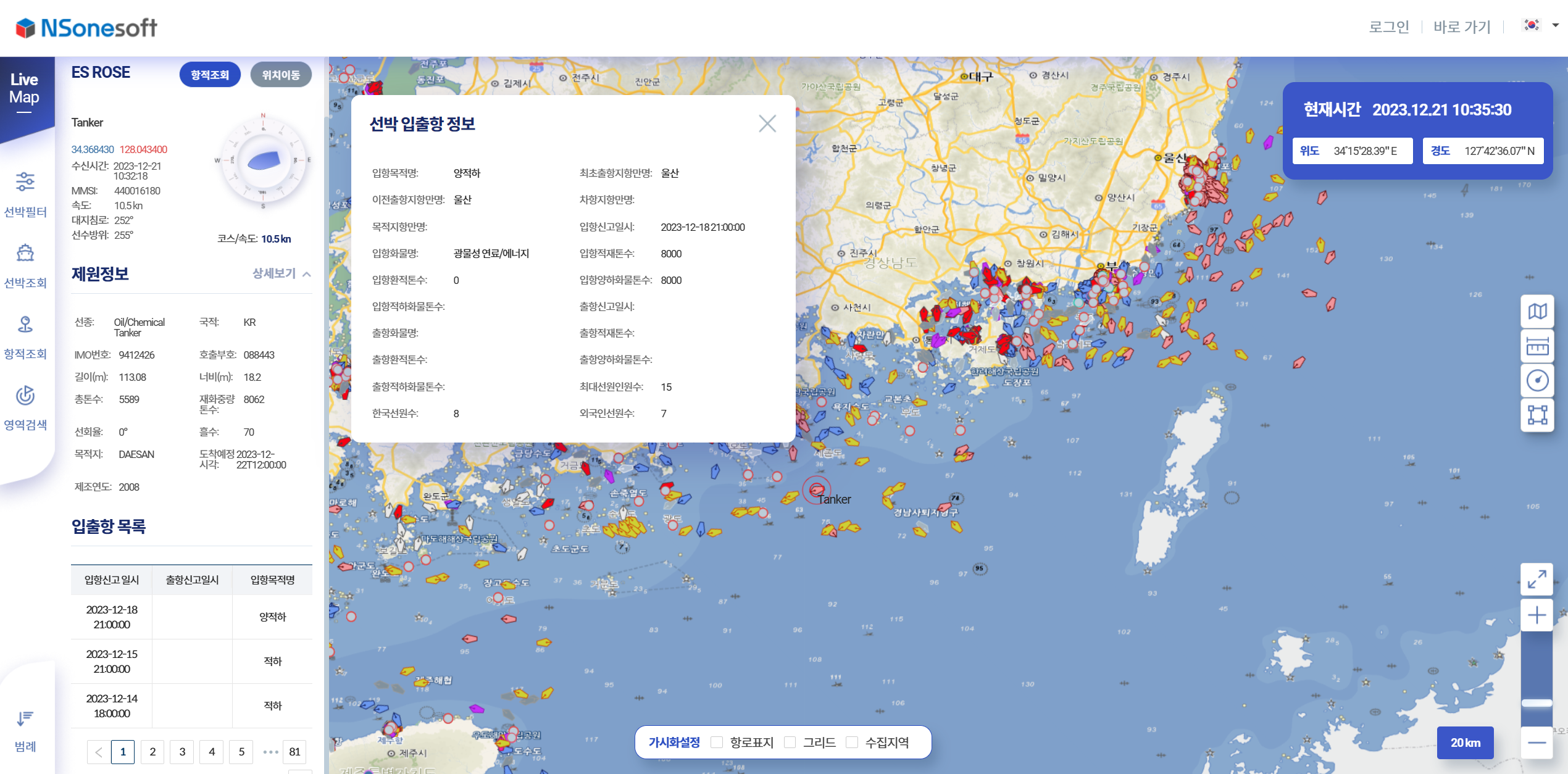
Task: Click the 목적지 DAESAN value
Action: [x=136, y=454]
